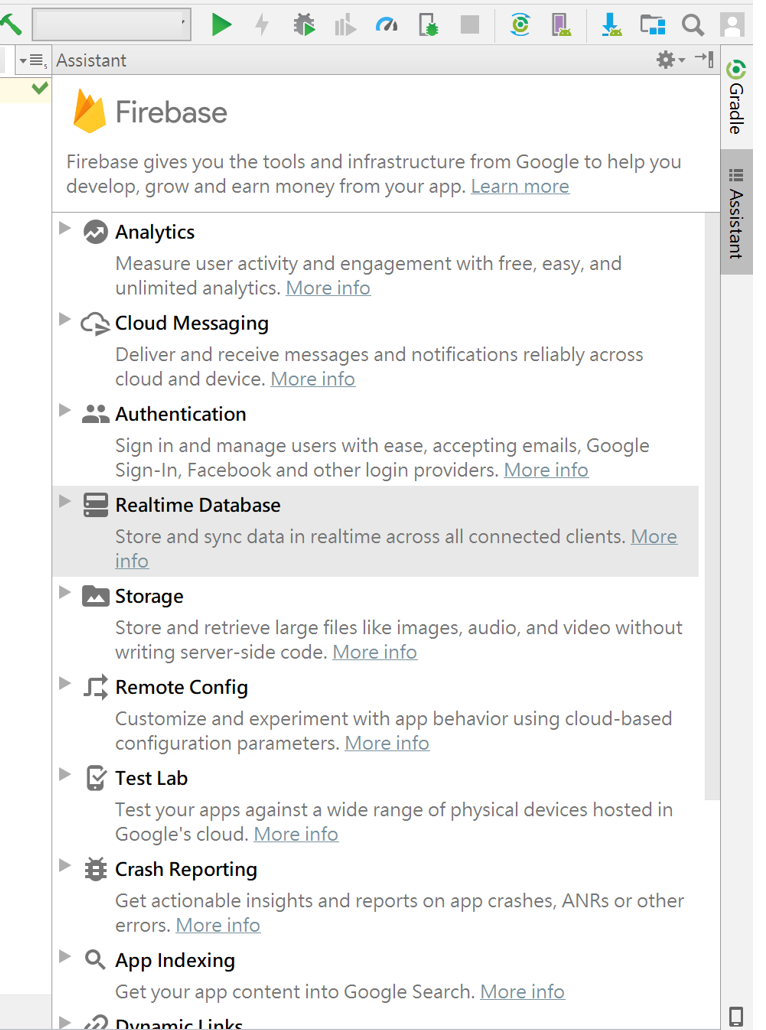The height and width of the screenshot is (1030, 766).
Task: Open the run configuration combo box
Action: pos(112,25)
